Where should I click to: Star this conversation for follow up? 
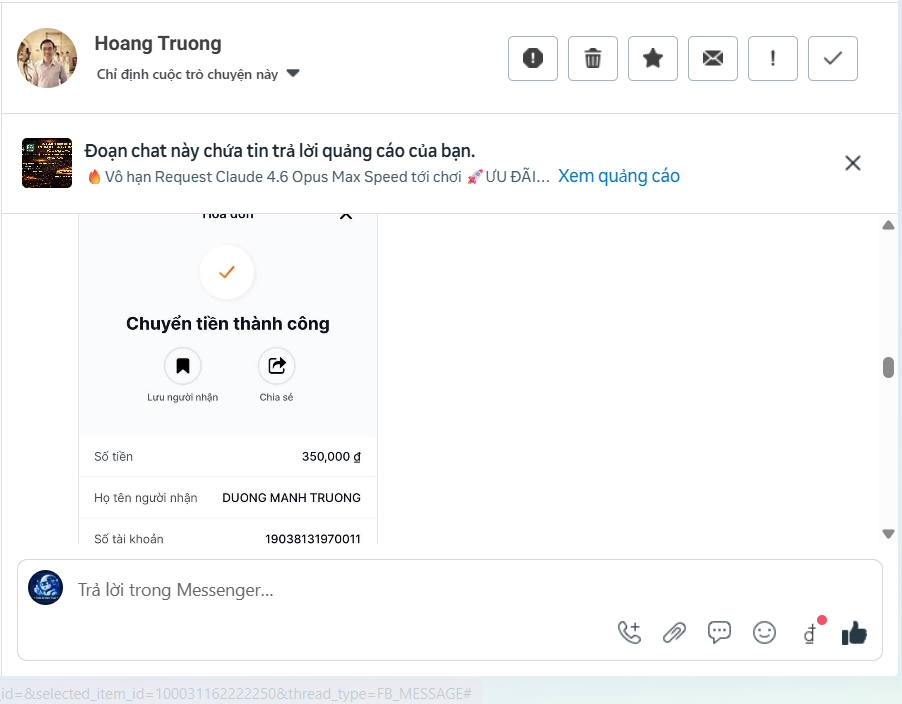[652, 58]
